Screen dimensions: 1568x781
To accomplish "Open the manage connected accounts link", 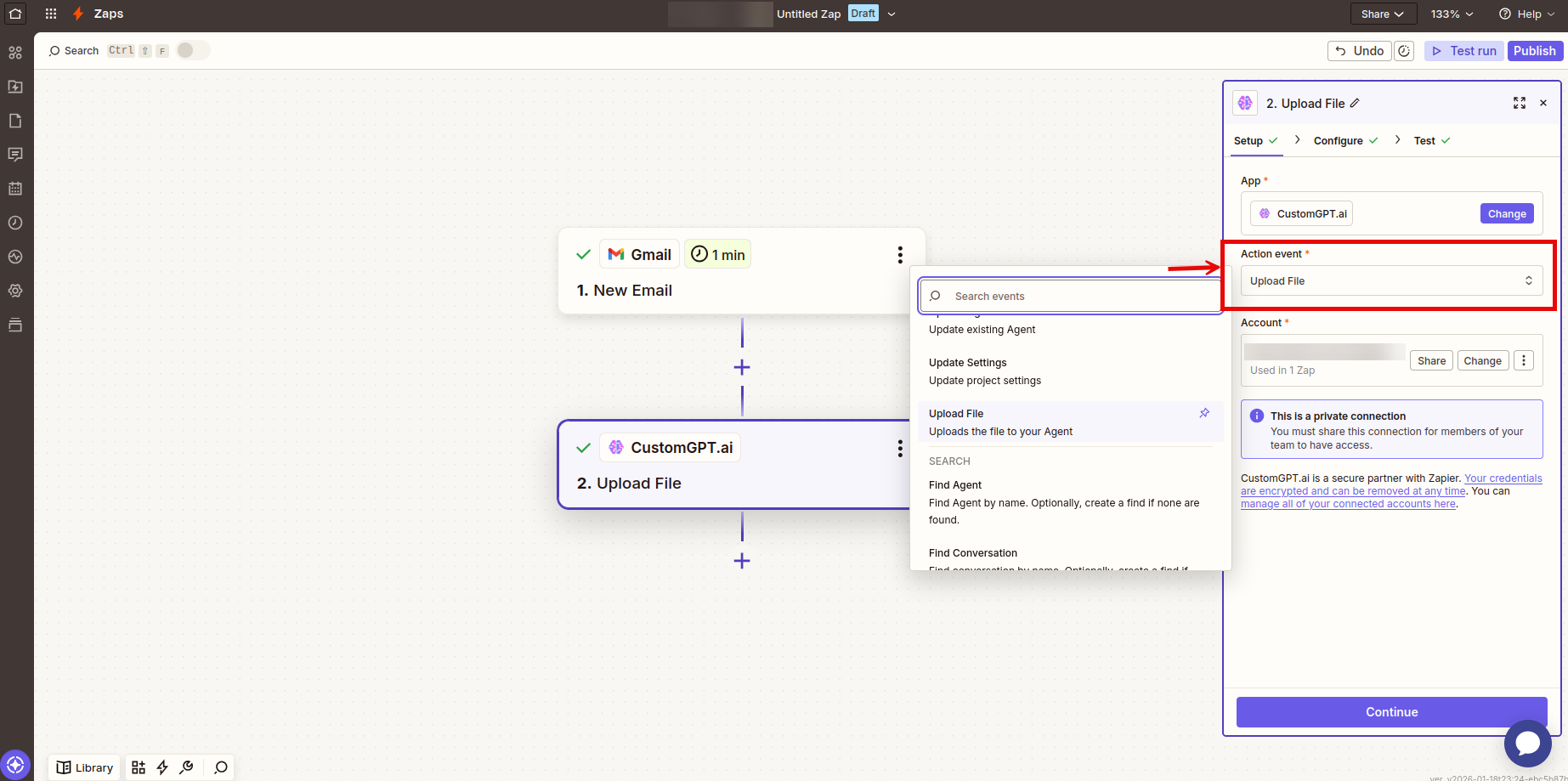I will tap(1348, 504).
